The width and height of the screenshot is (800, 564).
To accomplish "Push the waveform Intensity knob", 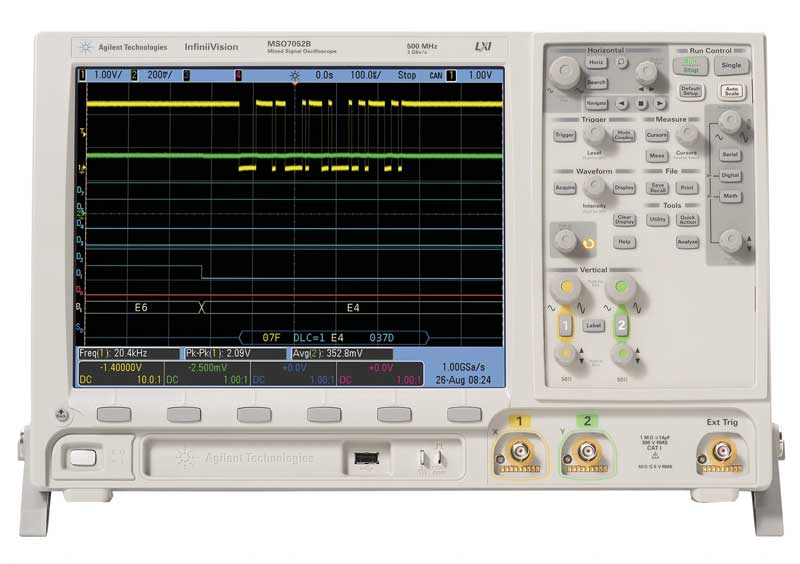I will click(594, 188).
